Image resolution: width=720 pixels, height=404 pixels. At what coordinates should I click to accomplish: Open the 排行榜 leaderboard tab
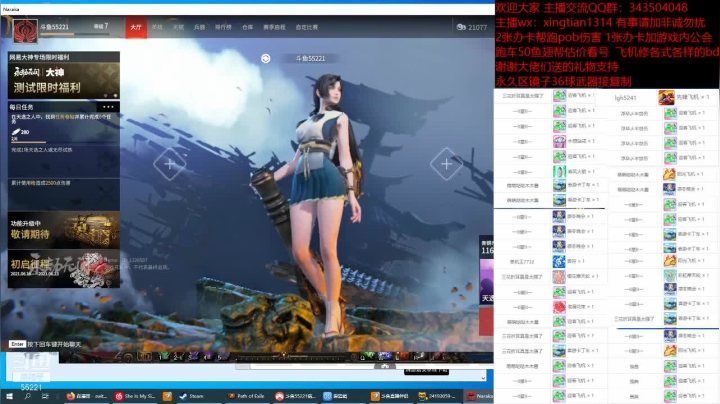point(223,27)
